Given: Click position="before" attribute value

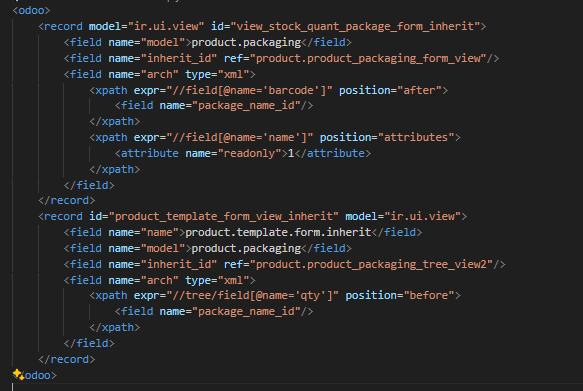Looking at the screenshot, I should click(429, 295).
